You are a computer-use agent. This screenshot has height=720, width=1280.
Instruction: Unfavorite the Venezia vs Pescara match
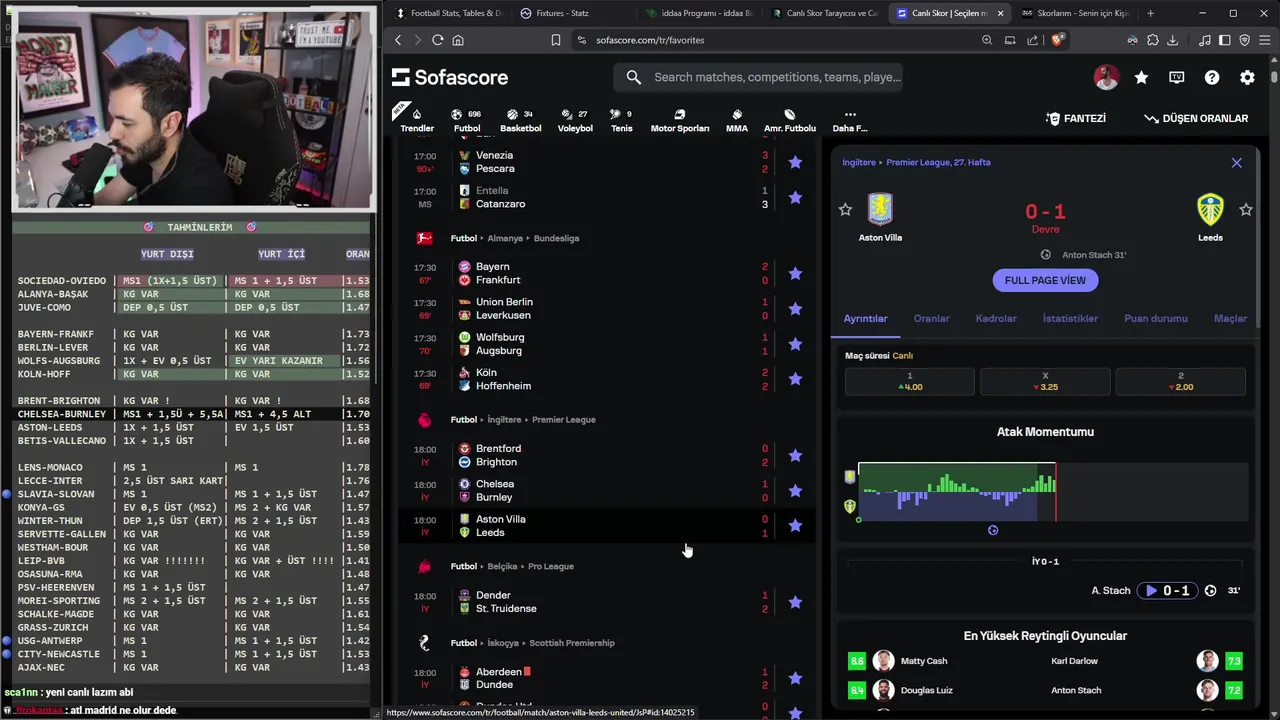795,162
